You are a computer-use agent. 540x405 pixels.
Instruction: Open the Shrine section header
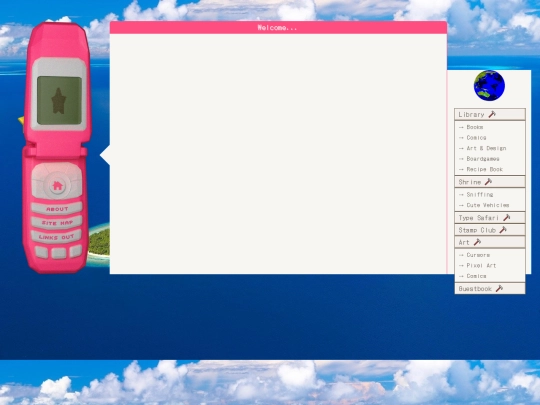[490, 182]
